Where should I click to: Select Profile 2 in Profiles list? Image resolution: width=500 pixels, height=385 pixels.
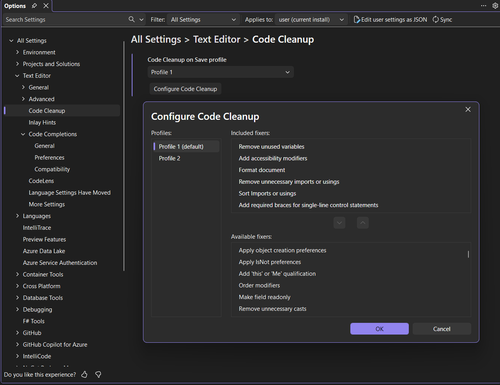186,158
